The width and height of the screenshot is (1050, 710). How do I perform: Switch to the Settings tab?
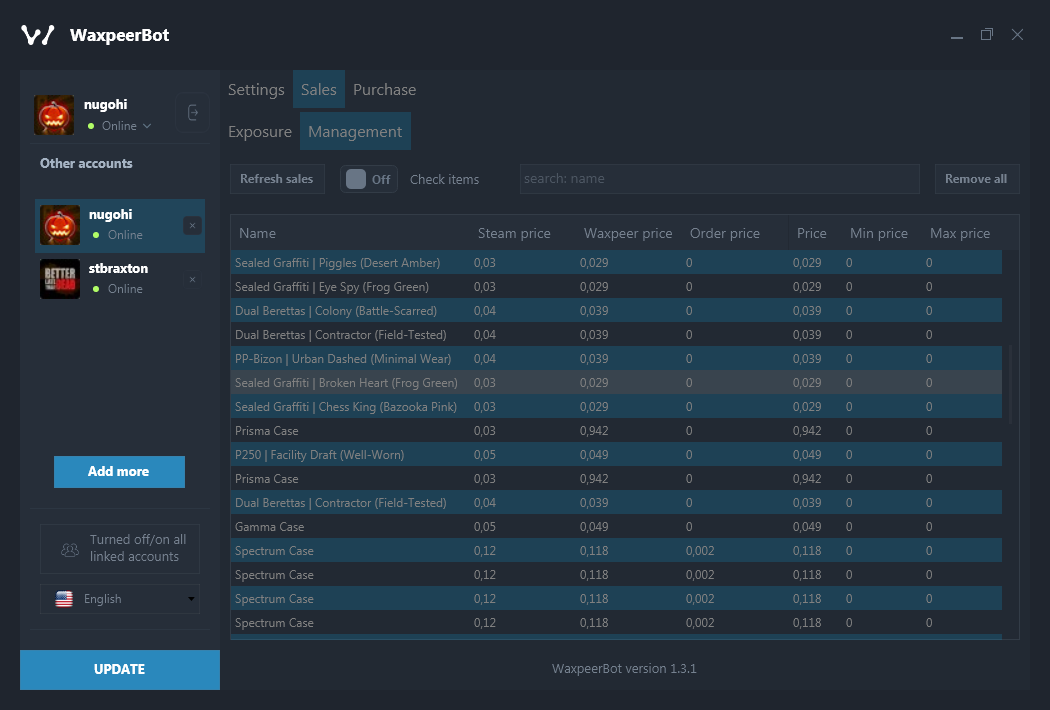[256, 90]
